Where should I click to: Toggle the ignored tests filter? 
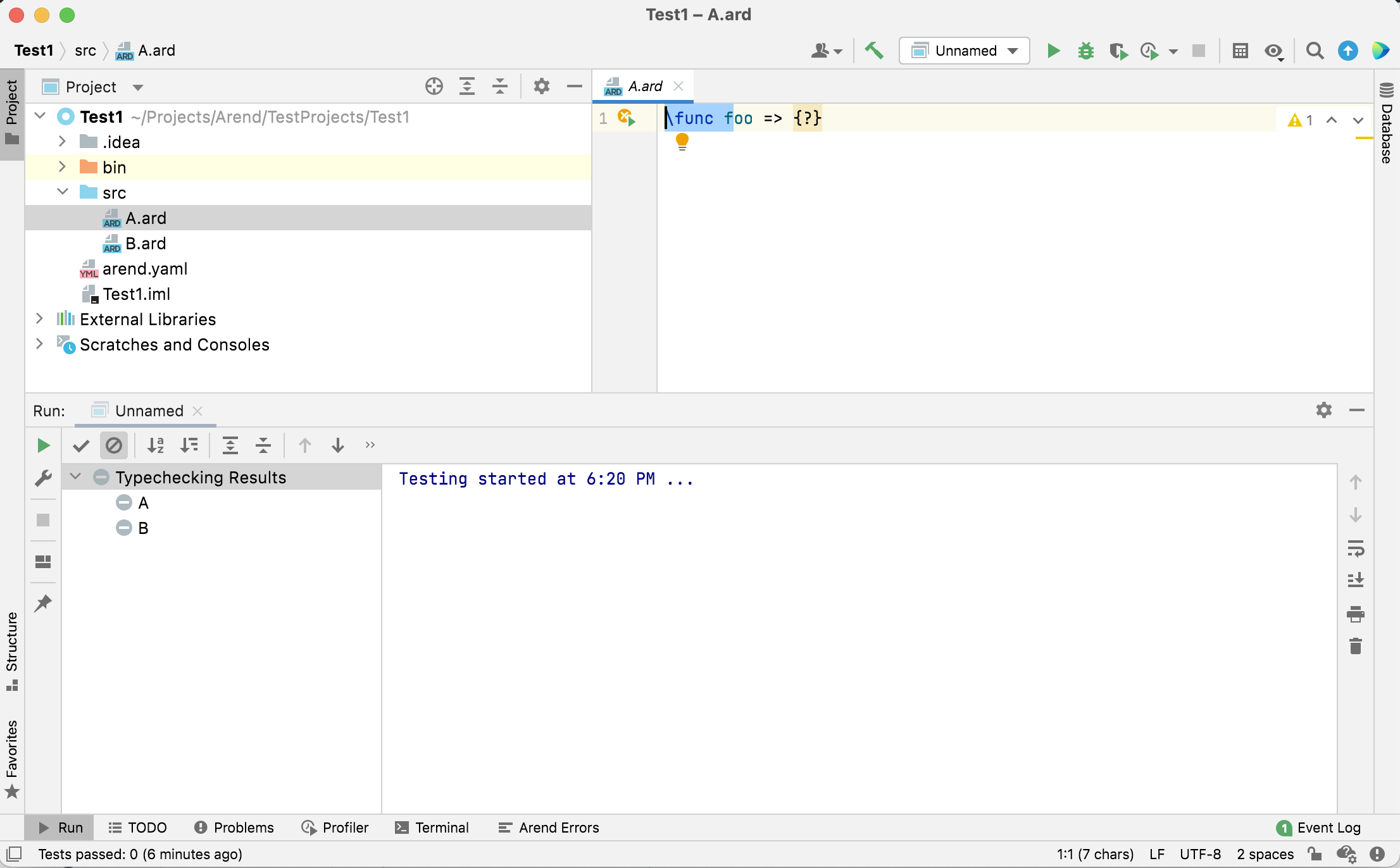coord(114,445)
